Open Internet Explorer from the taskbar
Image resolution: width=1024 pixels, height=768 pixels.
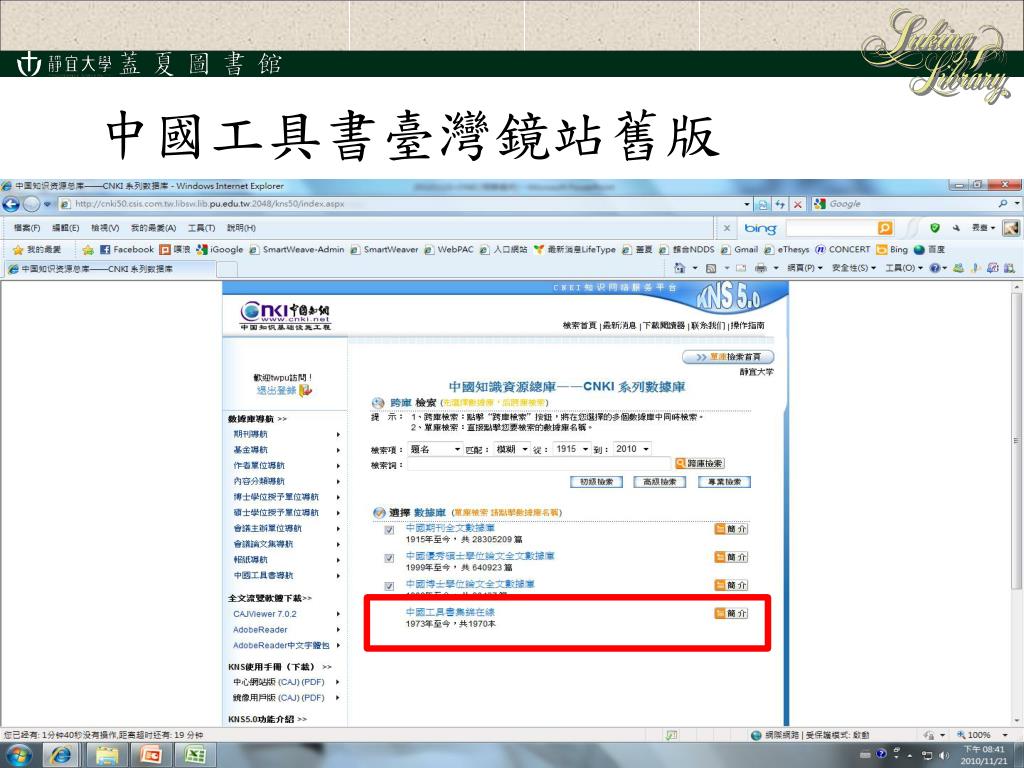pyautogui.click(x=61, y=755)
